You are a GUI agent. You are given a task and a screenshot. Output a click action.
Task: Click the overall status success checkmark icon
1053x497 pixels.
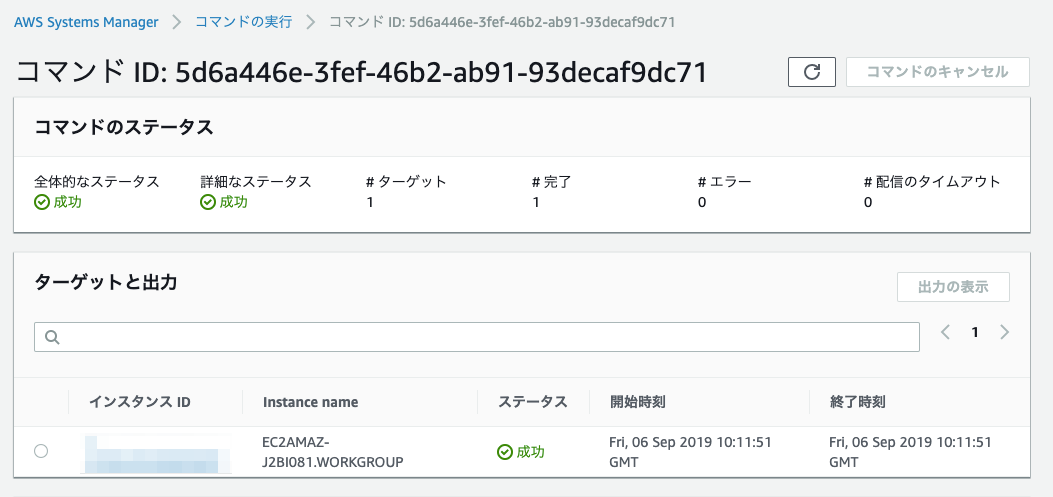(42, 202)
